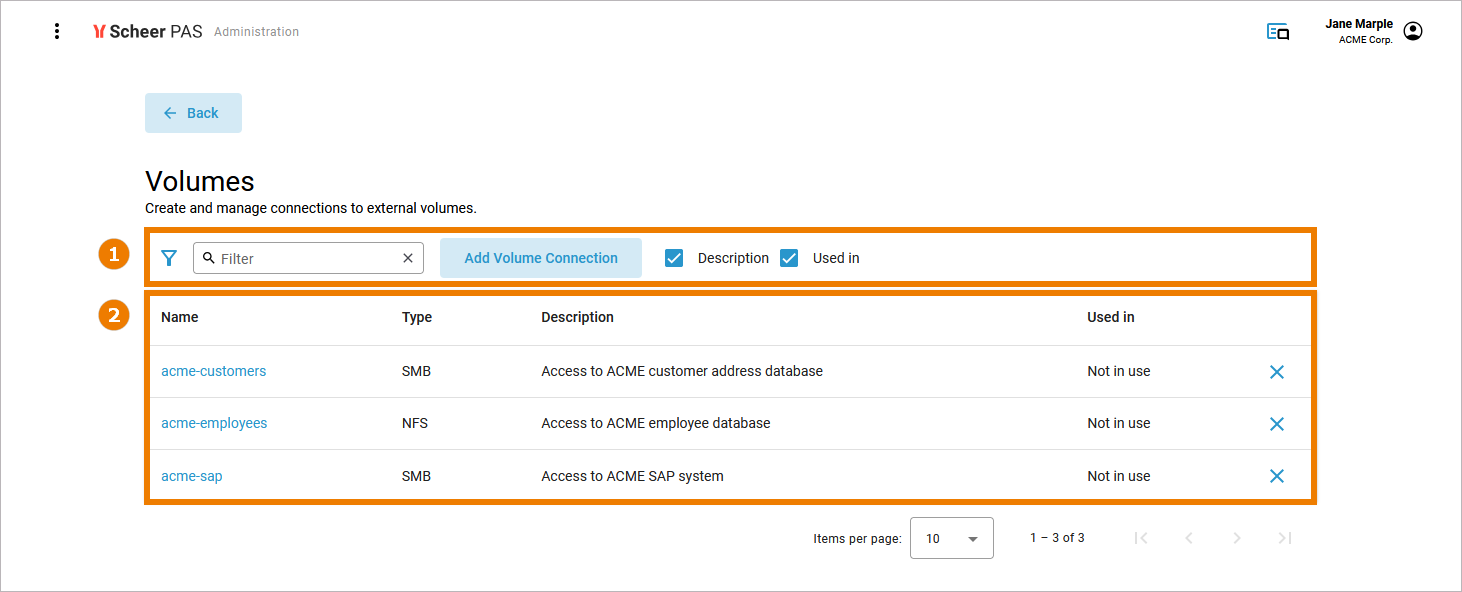Open the Jane Marple user profile icon

click(x=1412, y=31)
